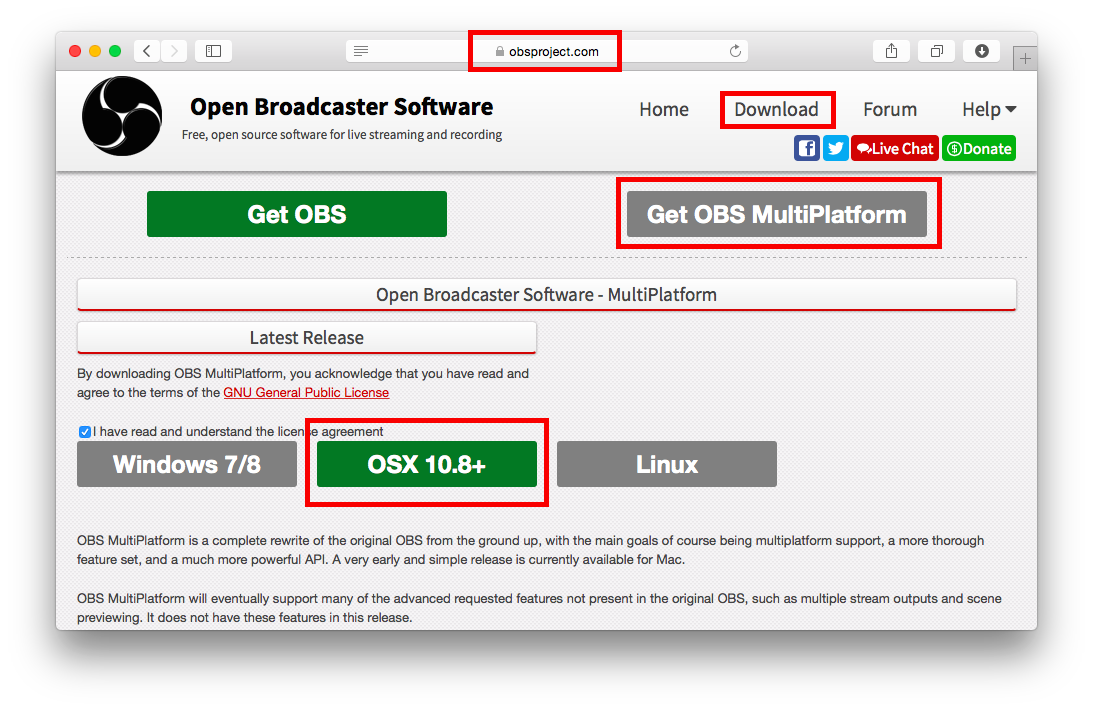Screen dimensions: 1093x710
Task: Download the Windows 7/8 build
Action: (x=187, y=464)
